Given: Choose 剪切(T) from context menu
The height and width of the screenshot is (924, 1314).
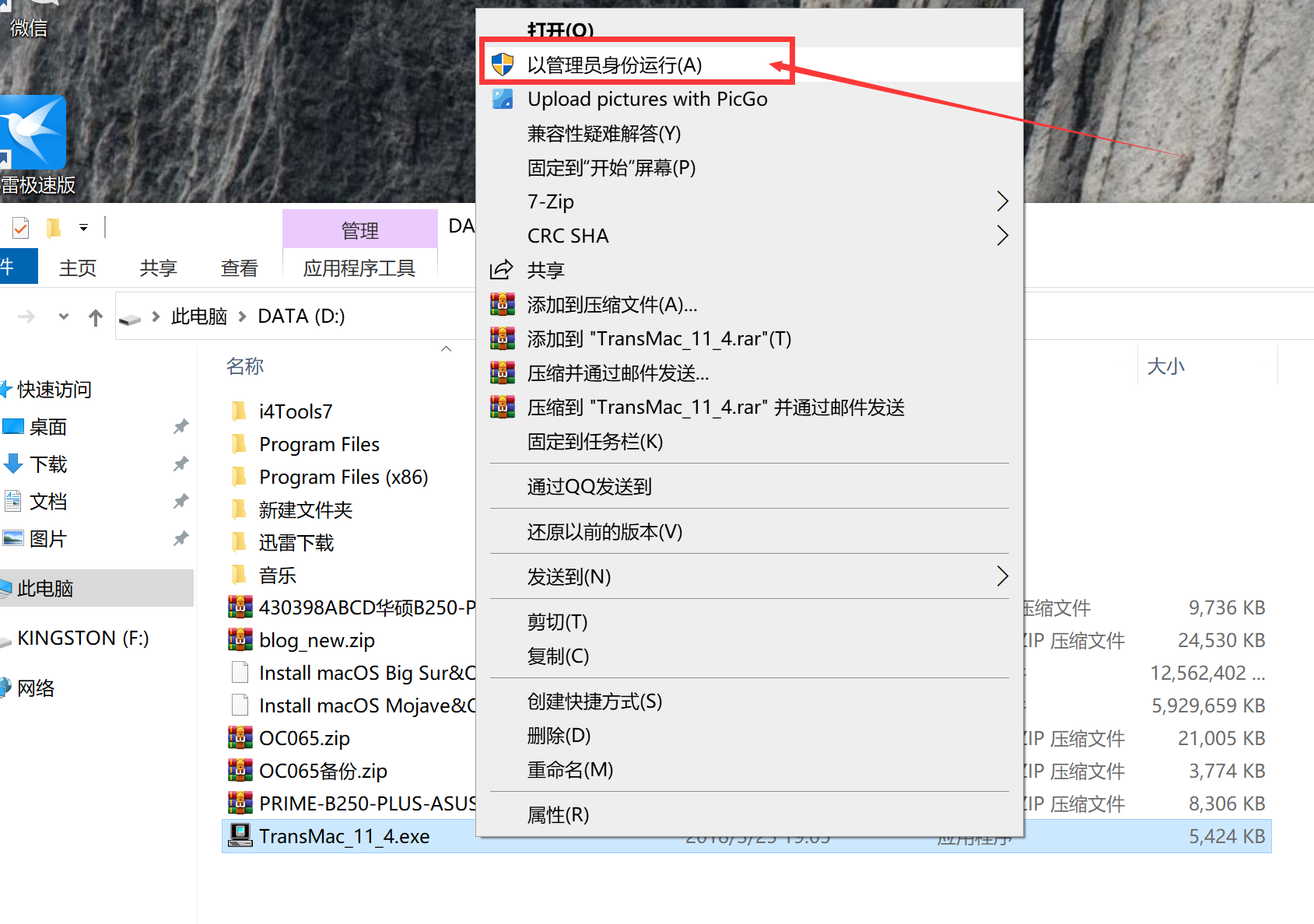Looking at the screenshot, I should pyautogui.click(x=750, y=621).
